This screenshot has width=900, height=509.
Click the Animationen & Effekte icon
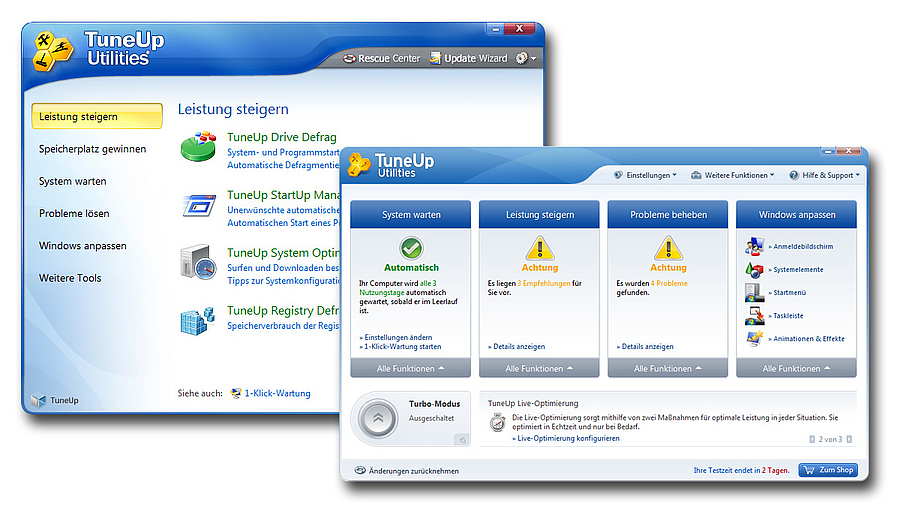pos(755,339)
